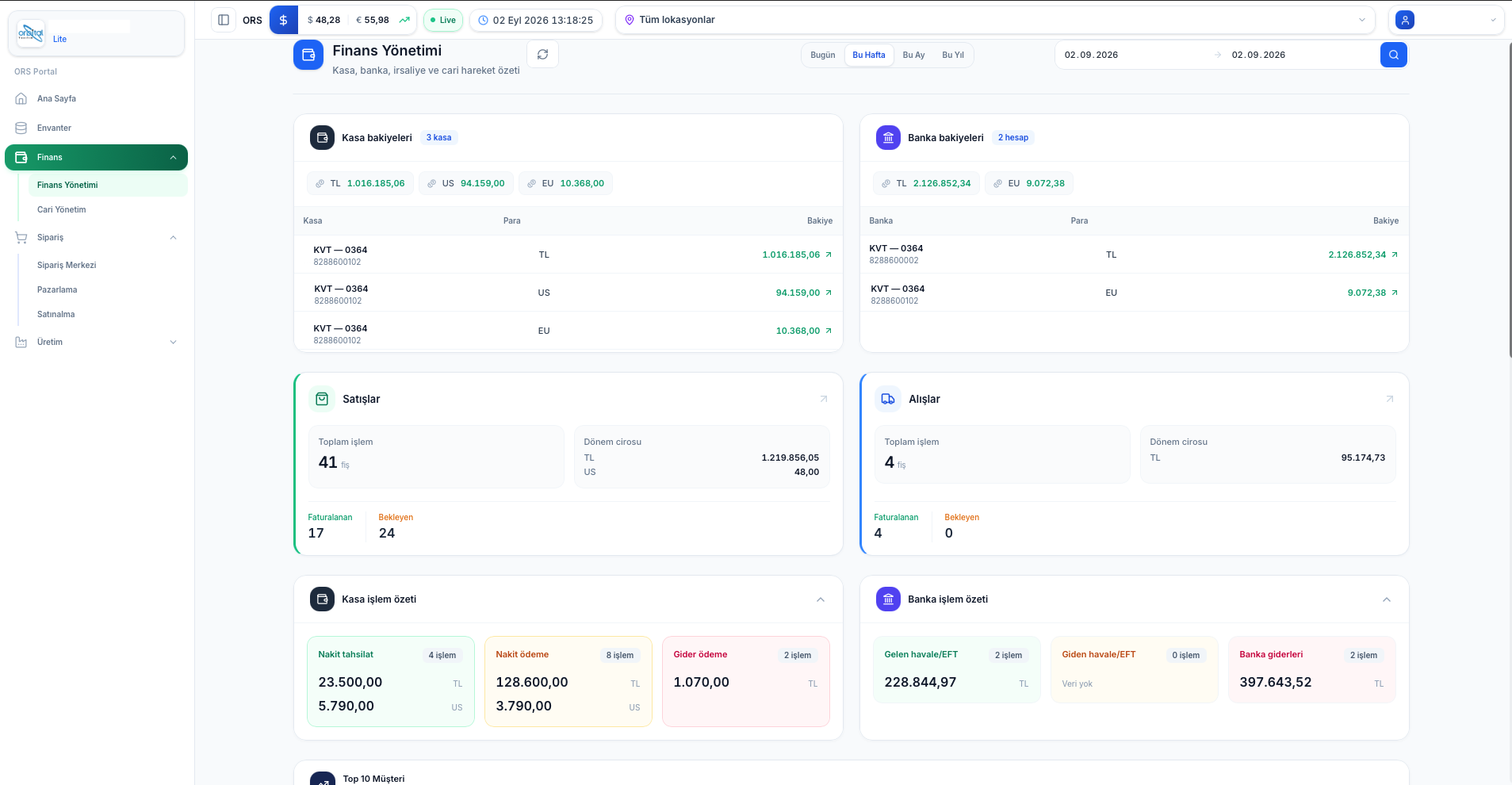Select the Bu Yıl period filter
The height and width of the screenshot is (785, 1512).
click(952, 55)
